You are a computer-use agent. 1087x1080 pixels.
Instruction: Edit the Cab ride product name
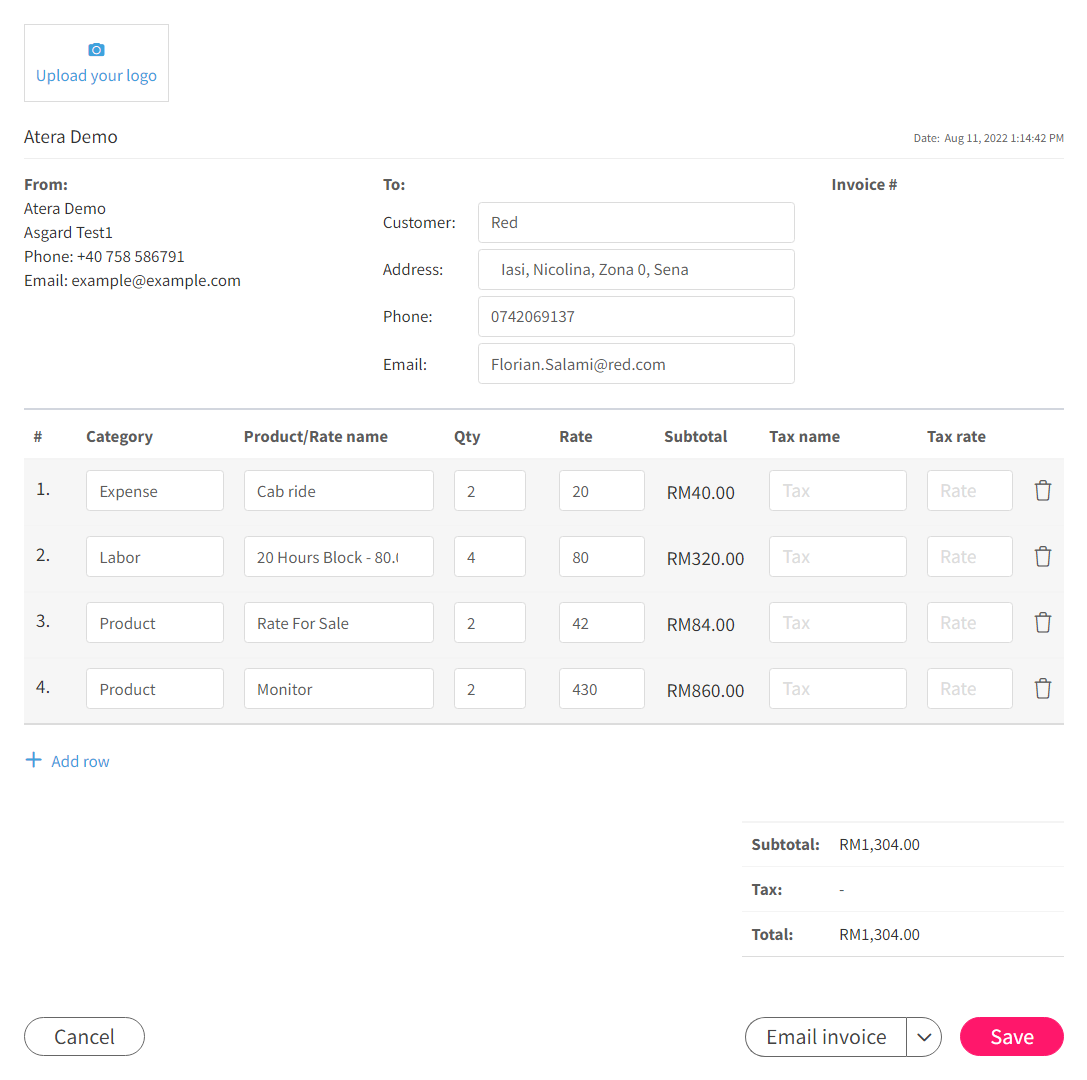[339, 491]
